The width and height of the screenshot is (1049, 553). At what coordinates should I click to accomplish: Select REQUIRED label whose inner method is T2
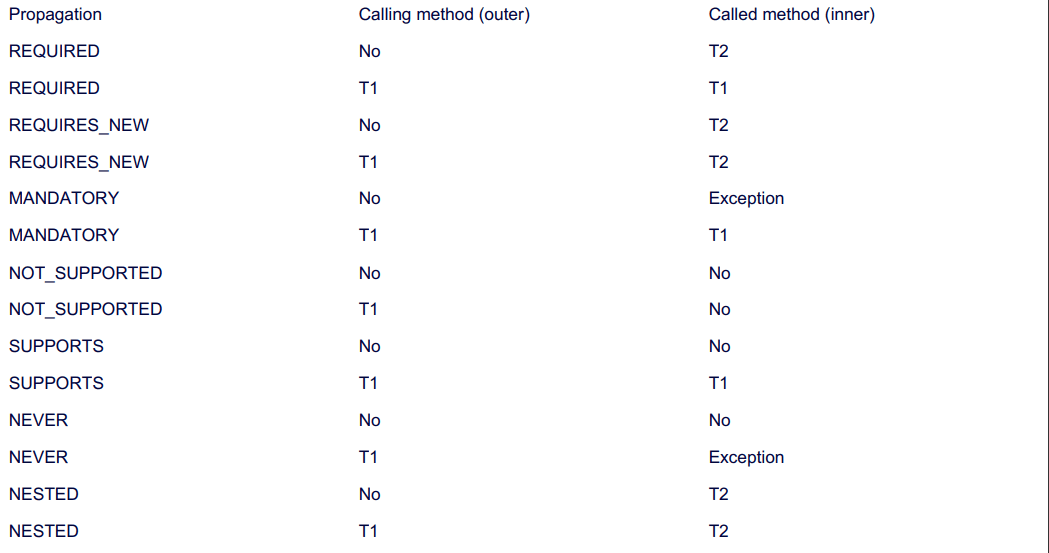[x=54, y=51]
